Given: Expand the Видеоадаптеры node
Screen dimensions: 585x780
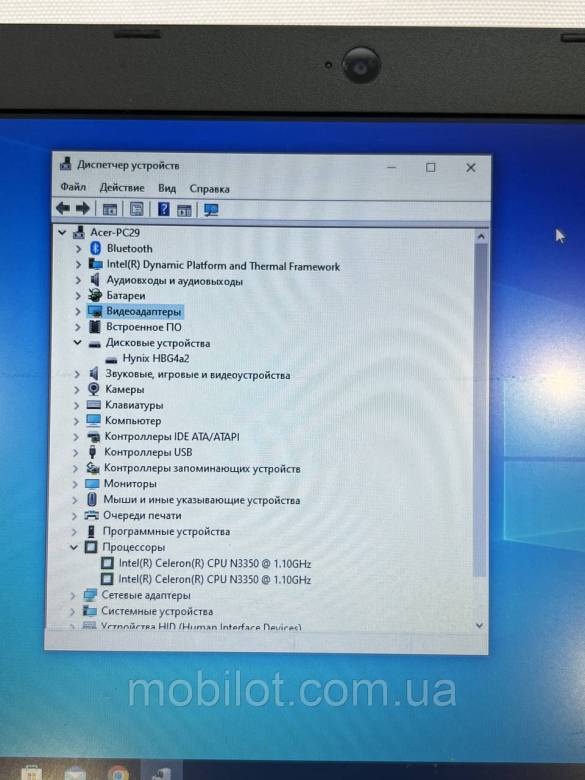Looking at the screenshot, I should coord(78,311).
